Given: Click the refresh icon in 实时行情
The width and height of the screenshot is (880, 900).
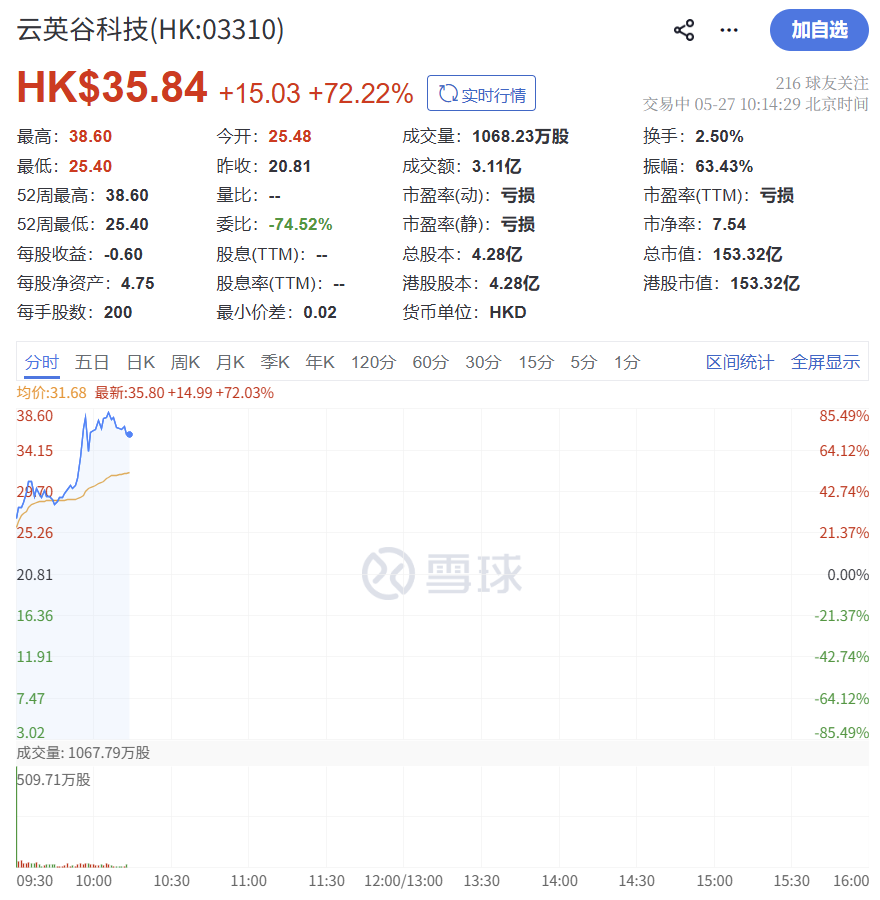Looking at the screenshot, I should [x=448, y=93].
